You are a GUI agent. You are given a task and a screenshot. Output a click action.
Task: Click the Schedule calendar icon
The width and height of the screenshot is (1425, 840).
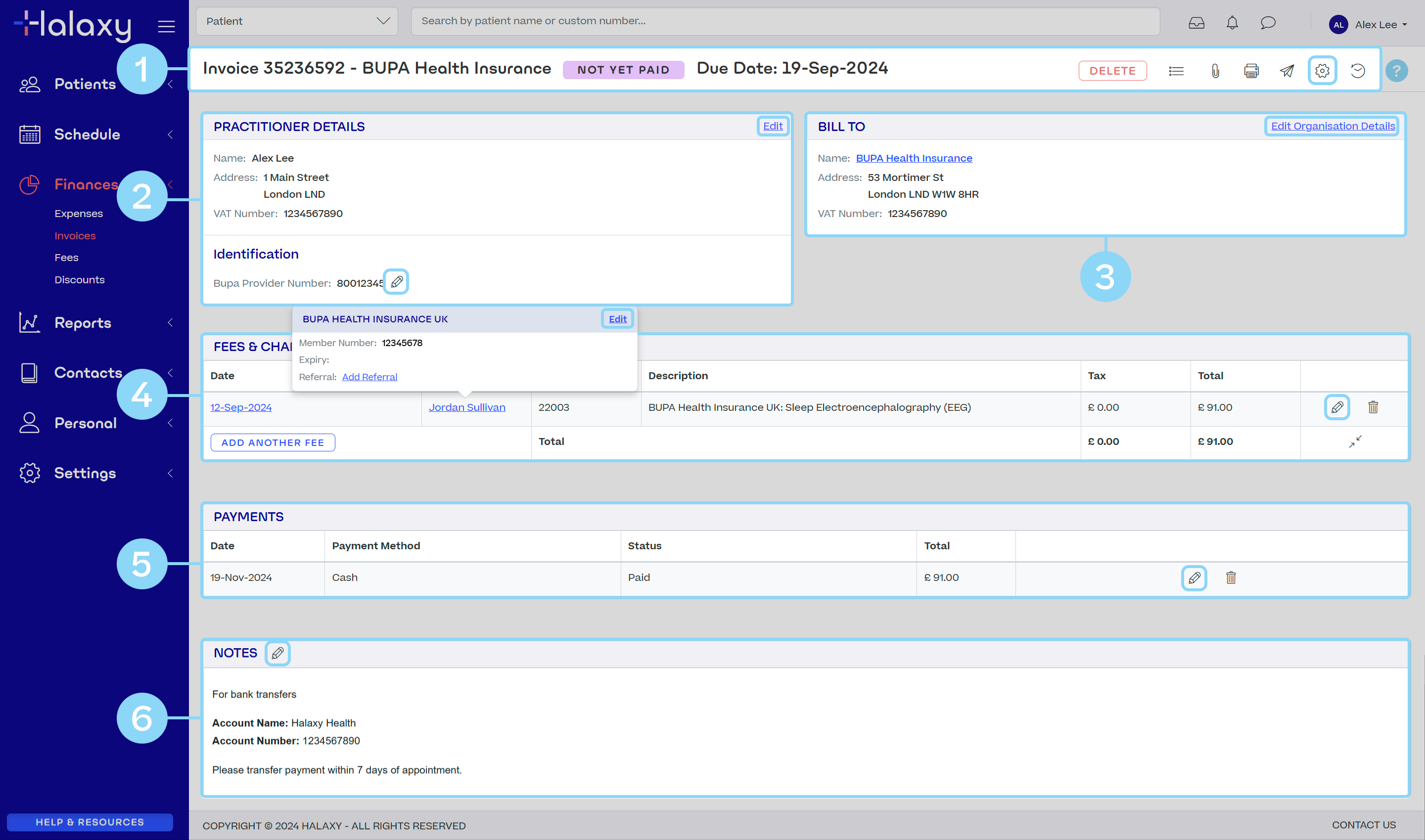30,134
